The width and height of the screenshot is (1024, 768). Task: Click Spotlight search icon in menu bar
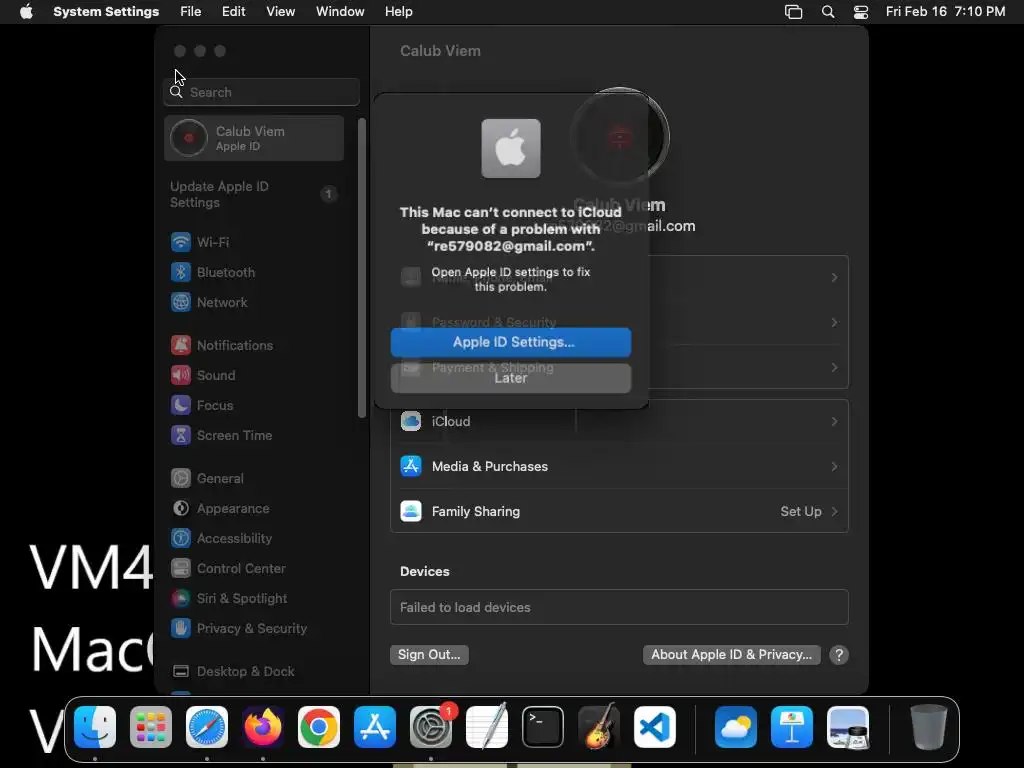(x=828, y=12)
